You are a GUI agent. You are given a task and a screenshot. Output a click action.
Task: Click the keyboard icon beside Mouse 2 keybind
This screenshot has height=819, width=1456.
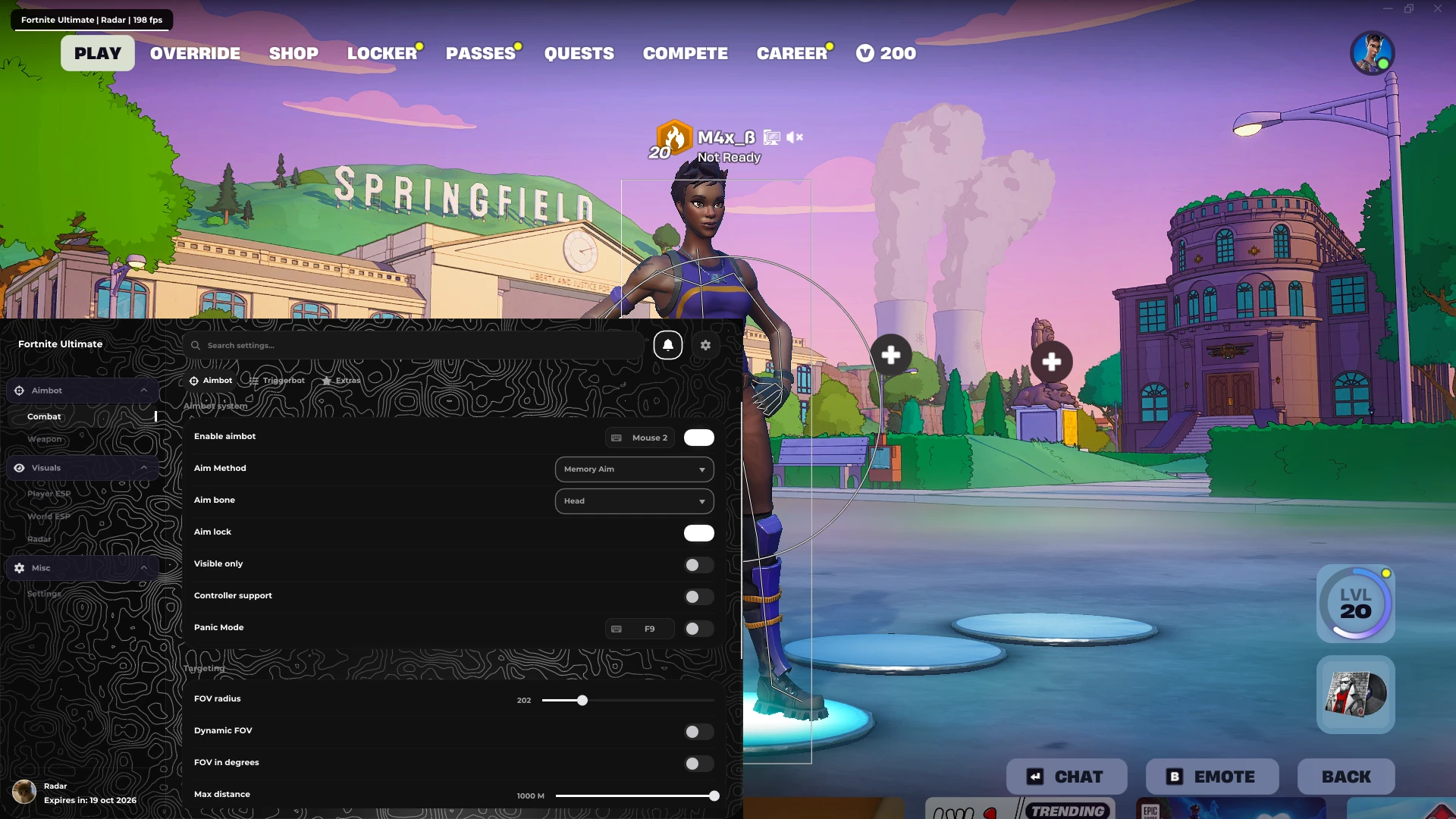[x=617, y=438]
